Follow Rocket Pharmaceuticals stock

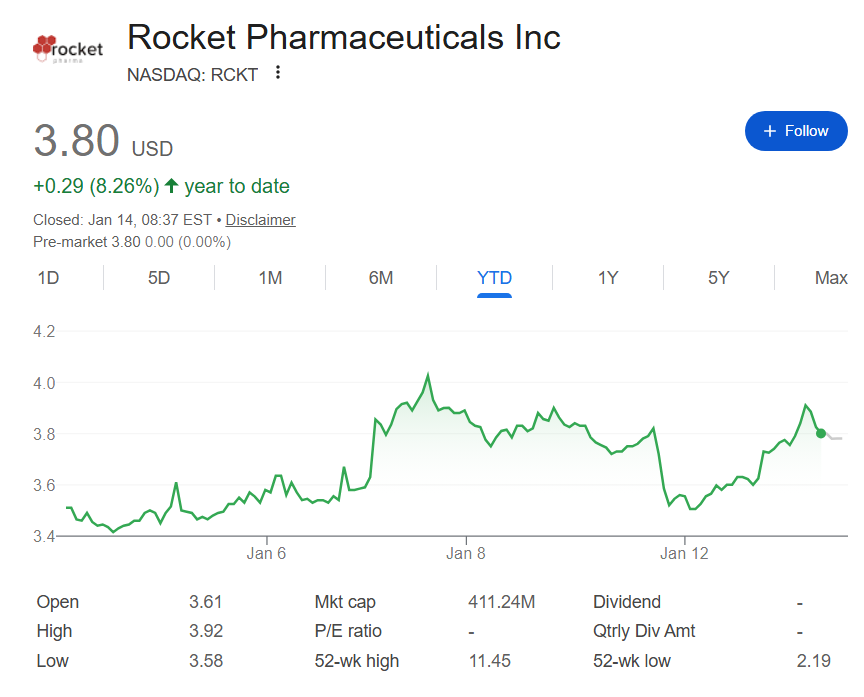(x=796, y=131)
